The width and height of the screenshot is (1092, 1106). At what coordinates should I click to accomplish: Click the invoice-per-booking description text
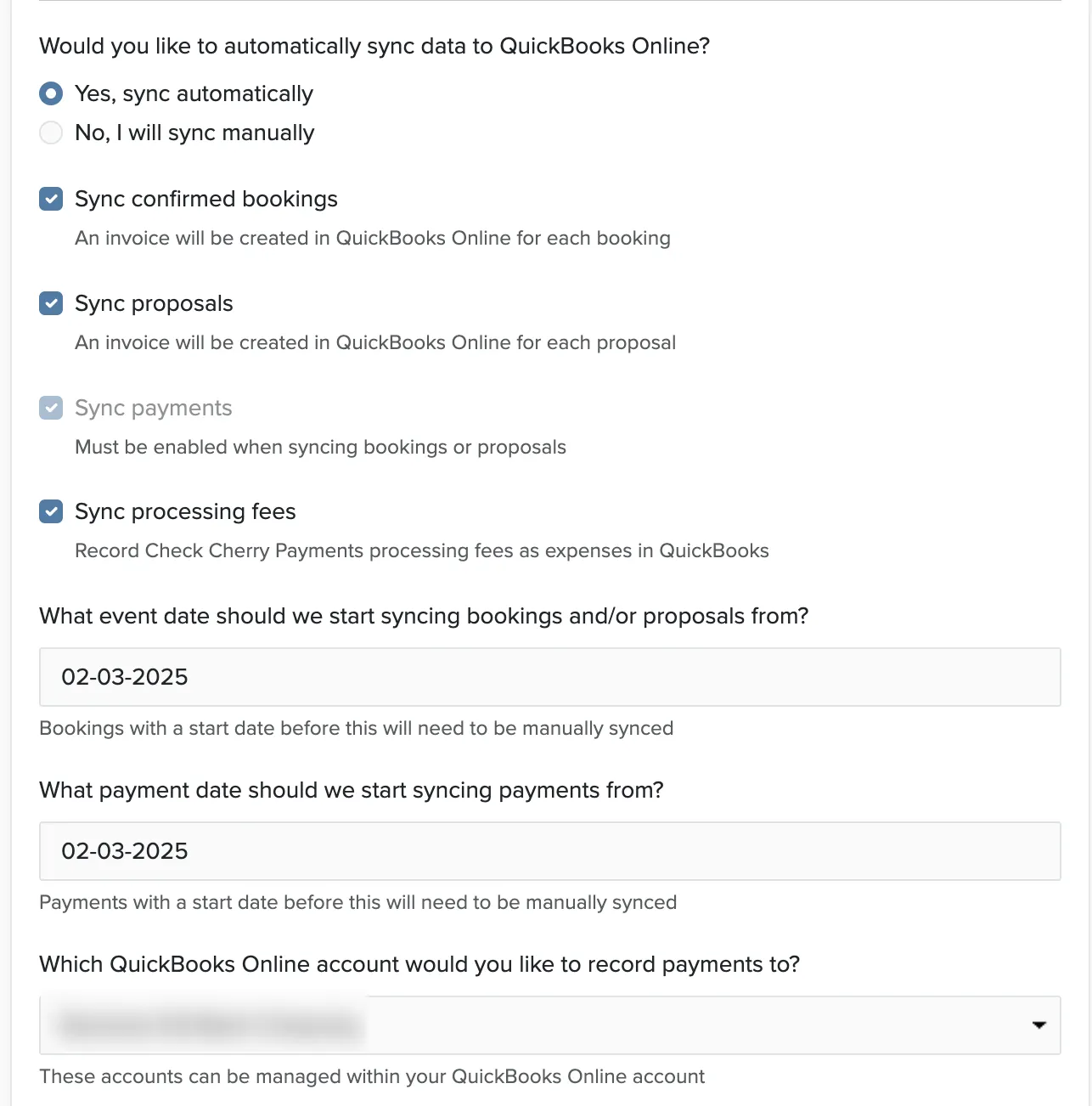[x=373, y=238]
